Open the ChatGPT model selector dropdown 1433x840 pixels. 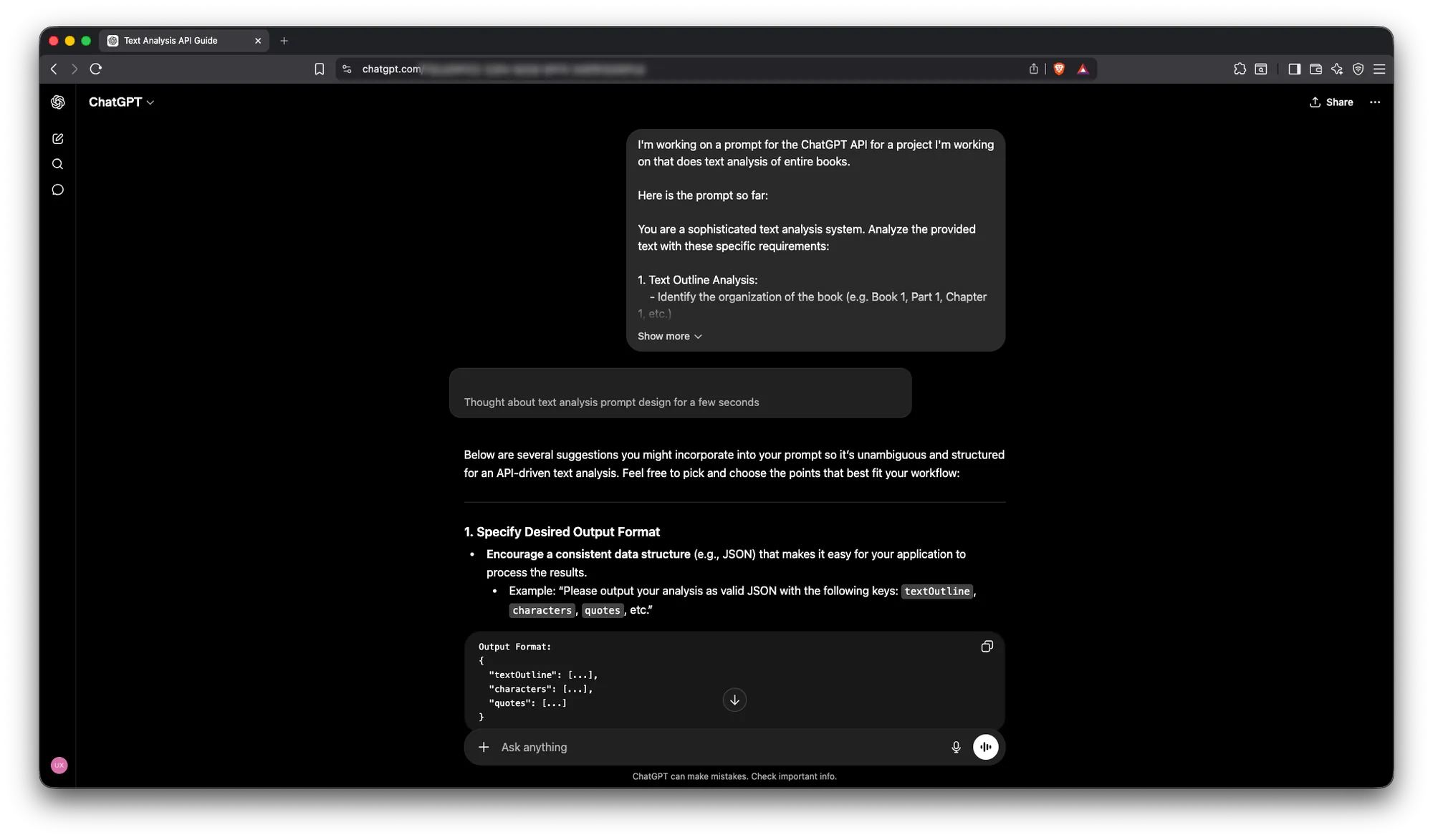coord(121,102)
